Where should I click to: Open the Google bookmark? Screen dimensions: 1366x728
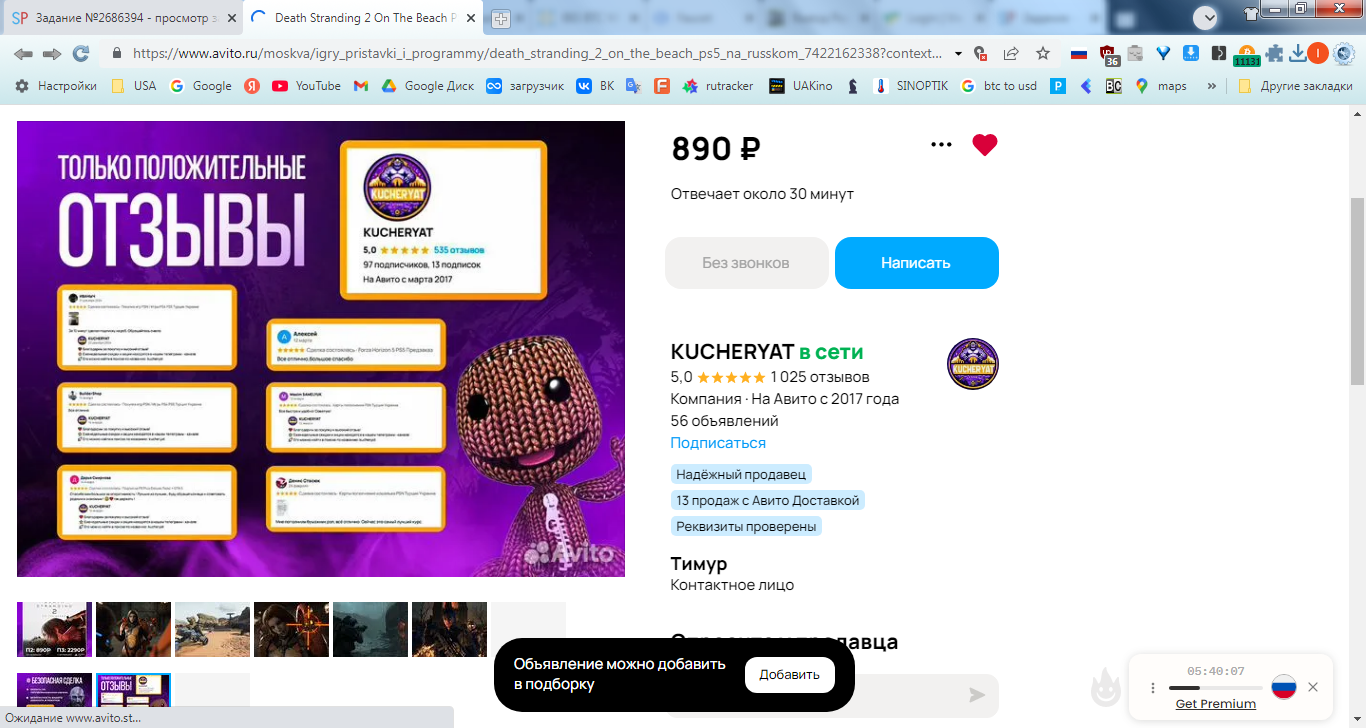[201, 86]
